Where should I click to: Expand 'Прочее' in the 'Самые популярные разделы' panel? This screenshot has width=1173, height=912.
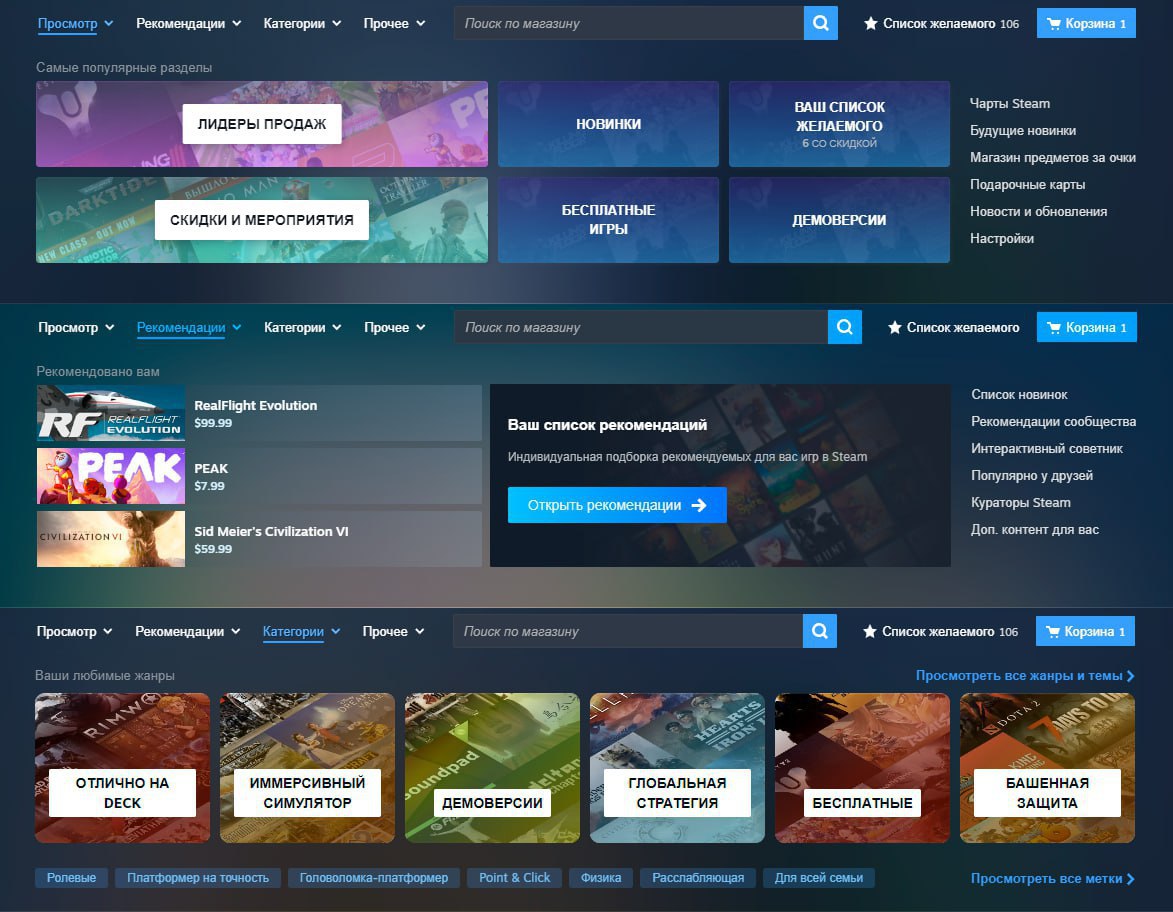coord(394,23)
